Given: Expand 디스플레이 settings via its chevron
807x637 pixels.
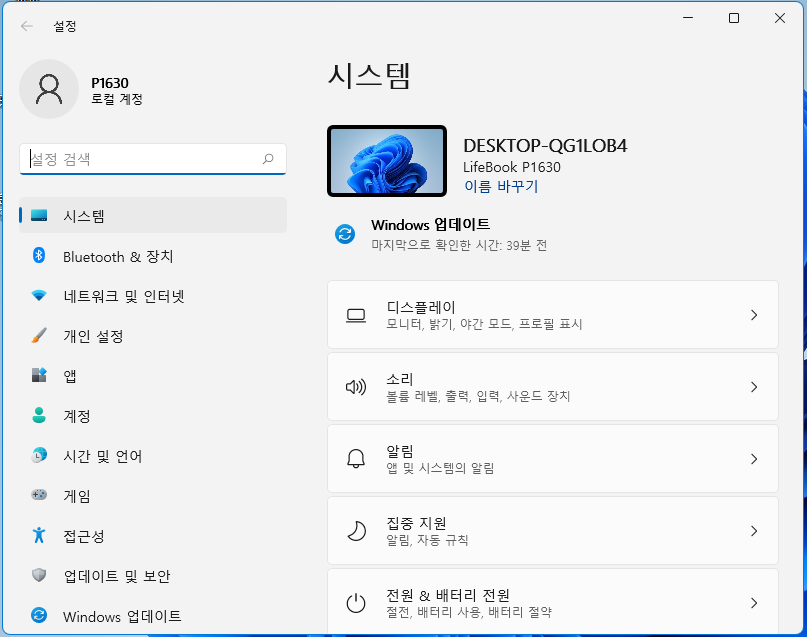Looking at the screenshot, I should pyautogui.click(x=754, y=315).
